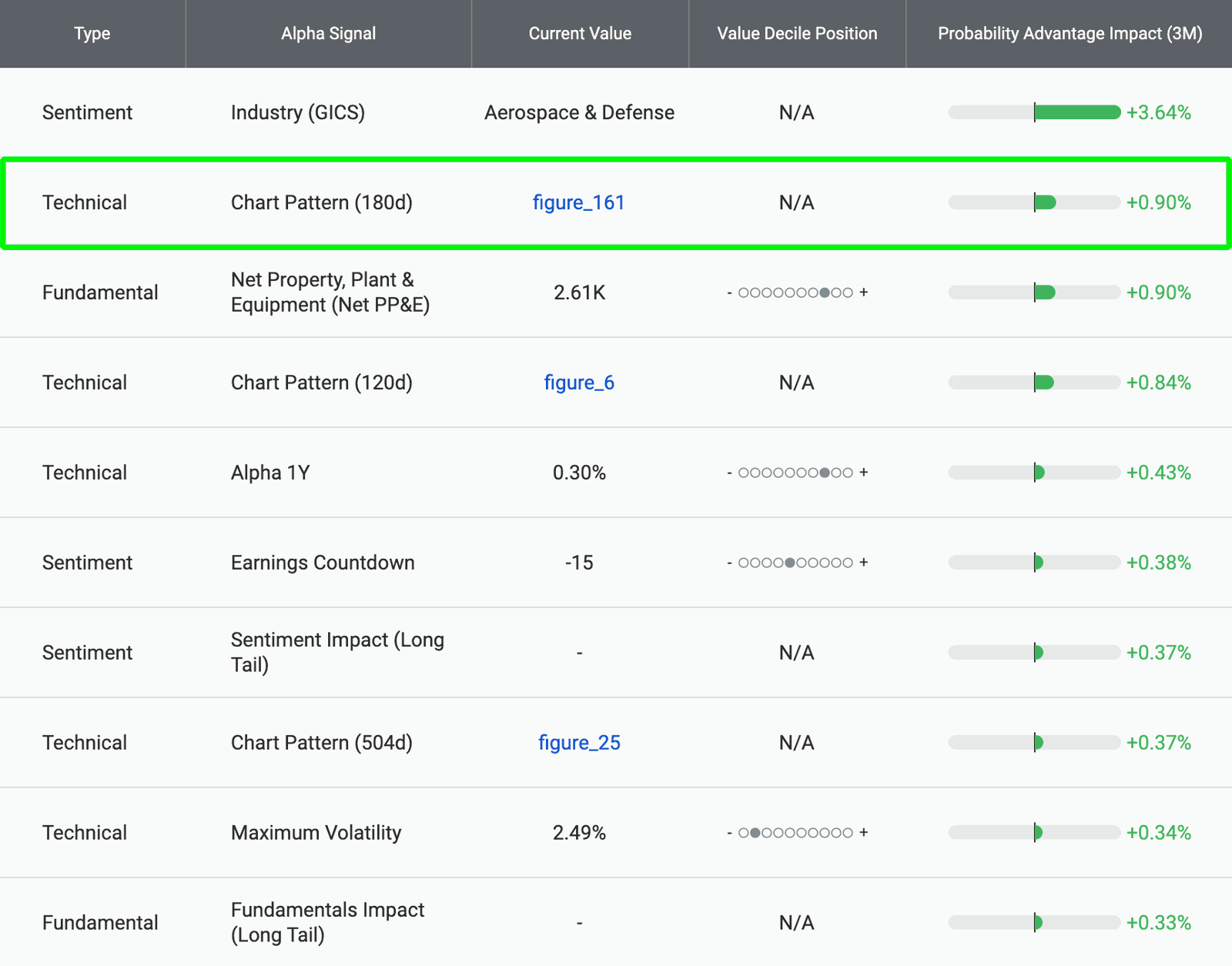1232x966 pixels.
Task: Click the Maximum Volatility impact bar
Action: click(1034, 833)
